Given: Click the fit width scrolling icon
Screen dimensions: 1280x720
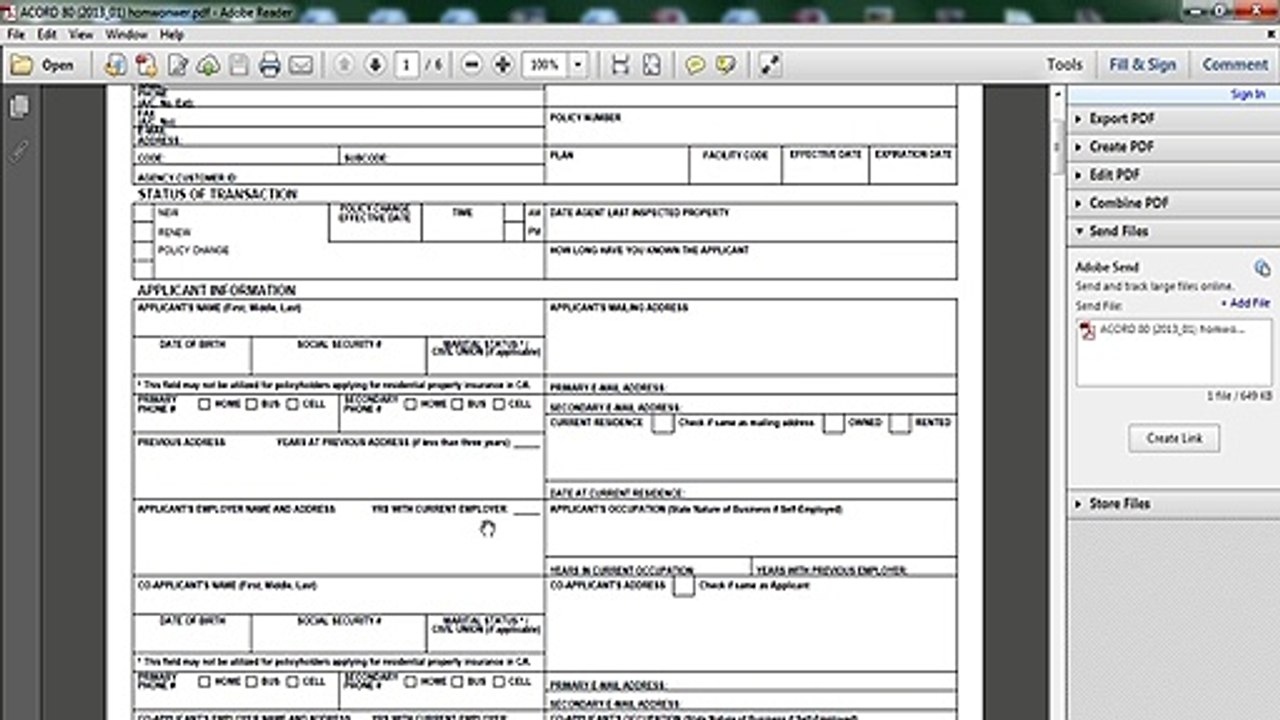Looking at the screenshot, I should coord(620,65).
